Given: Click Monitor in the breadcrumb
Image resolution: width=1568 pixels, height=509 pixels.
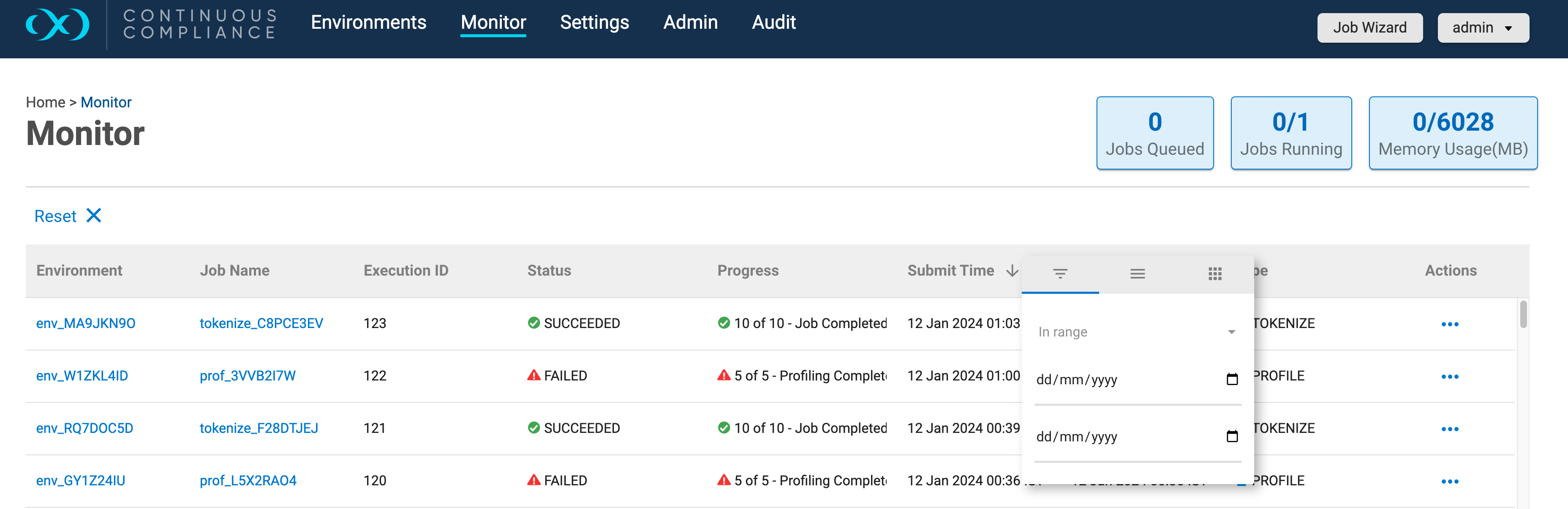Looking at the screenshot, I should [106, 102].
